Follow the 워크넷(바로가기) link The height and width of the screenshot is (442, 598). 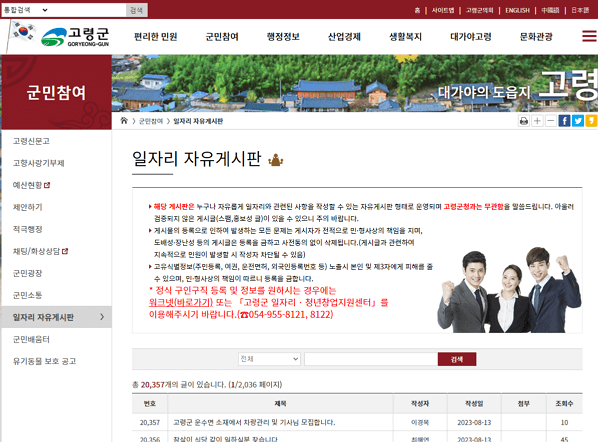coord(181,302)
